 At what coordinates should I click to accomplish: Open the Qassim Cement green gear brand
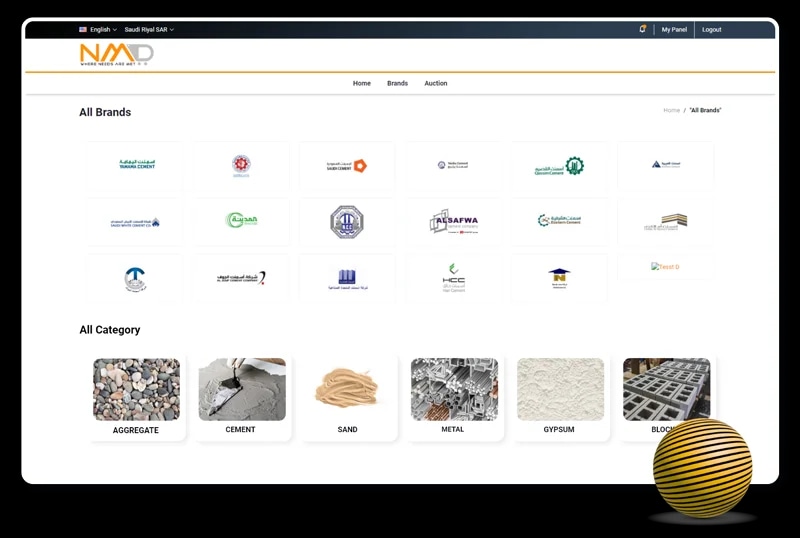point(559,166)
